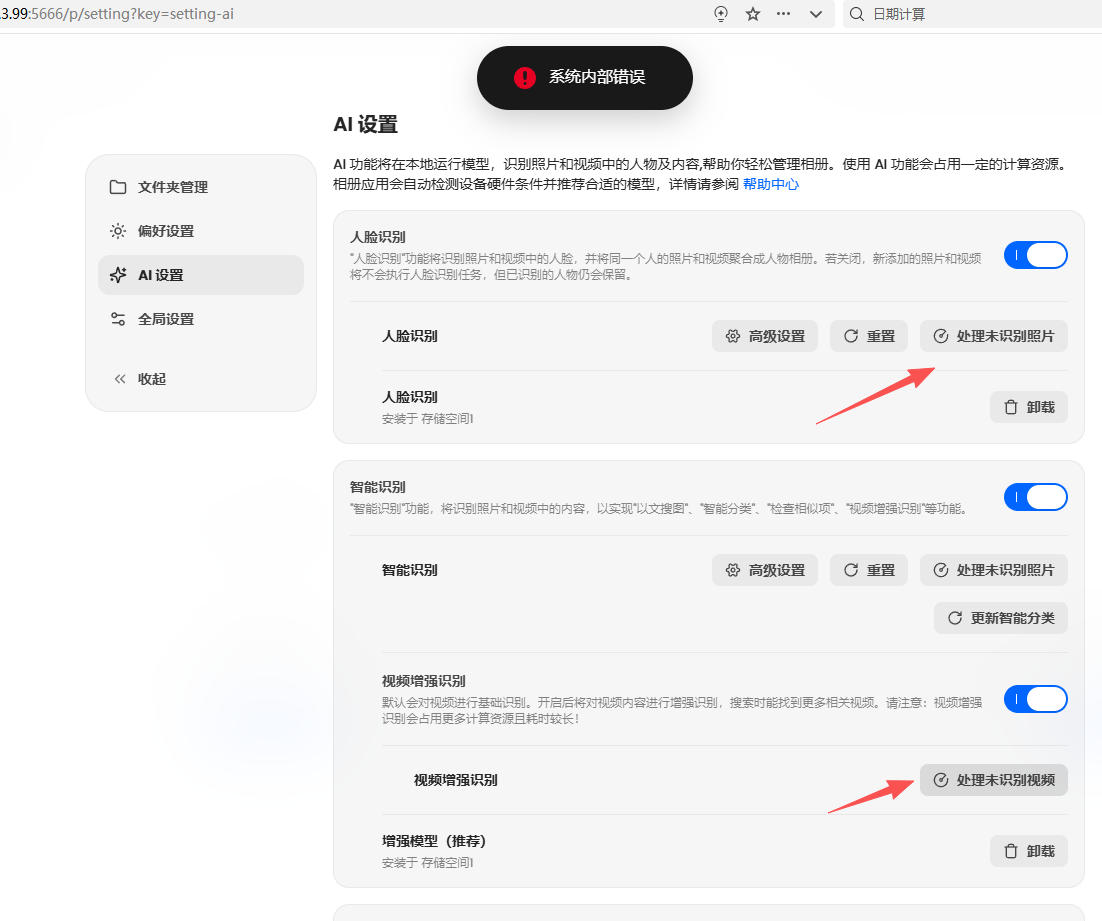Expand the address bar chevron dropdown
The image size is (1102, 921).
[x=815, y=14]
